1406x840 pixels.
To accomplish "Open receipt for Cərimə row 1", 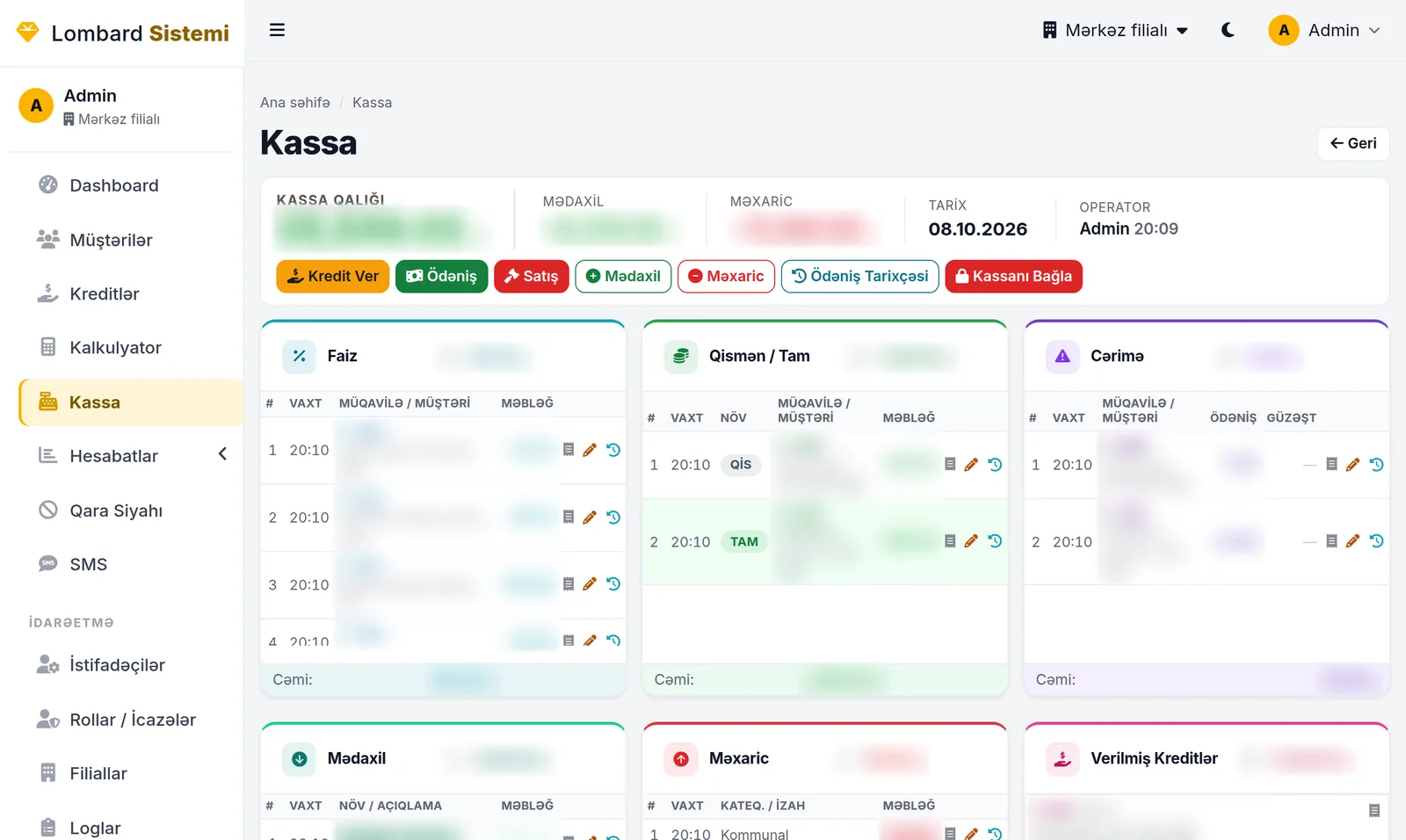I will [x=1331, y=465].
